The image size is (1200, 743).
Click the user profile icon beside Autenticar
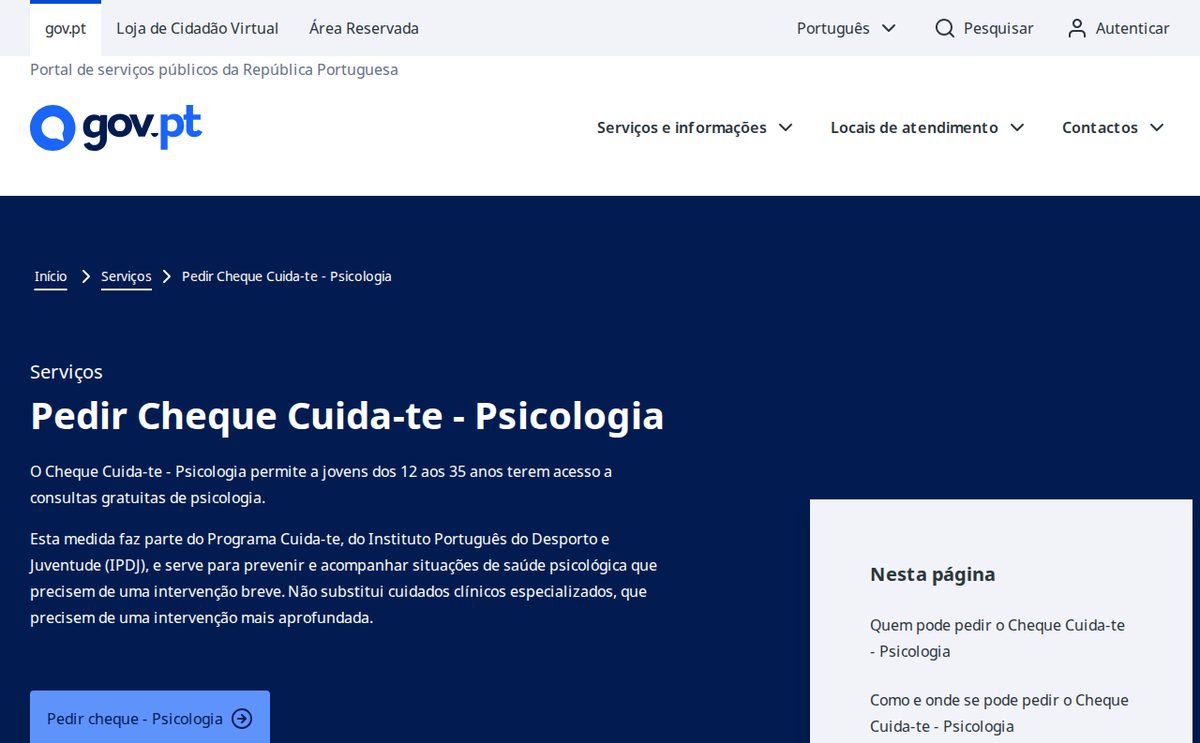tap(1077, 28)
